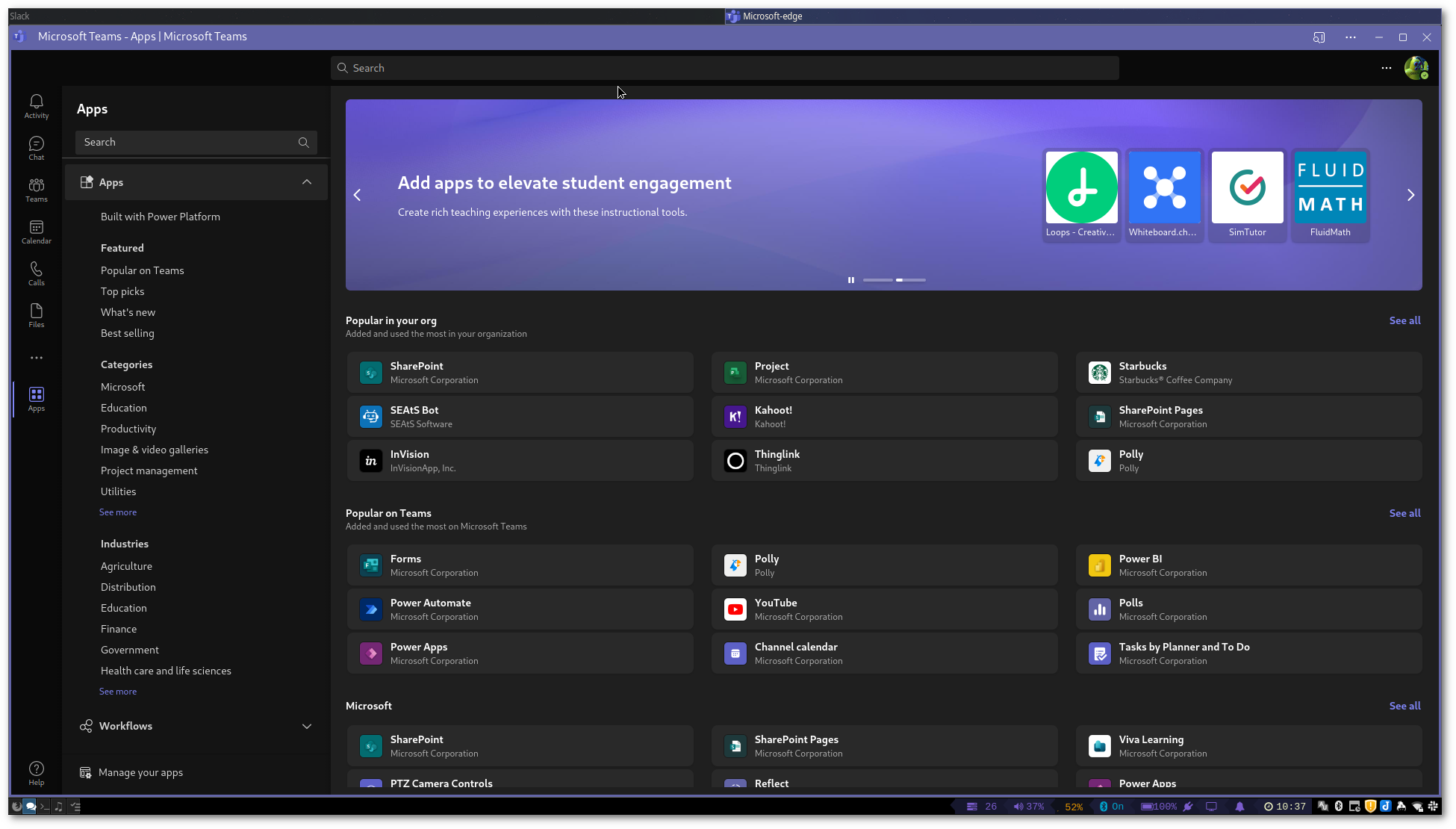See all Popular on Teams apps
1456x829 pixels.
(x=1404, y=513)
